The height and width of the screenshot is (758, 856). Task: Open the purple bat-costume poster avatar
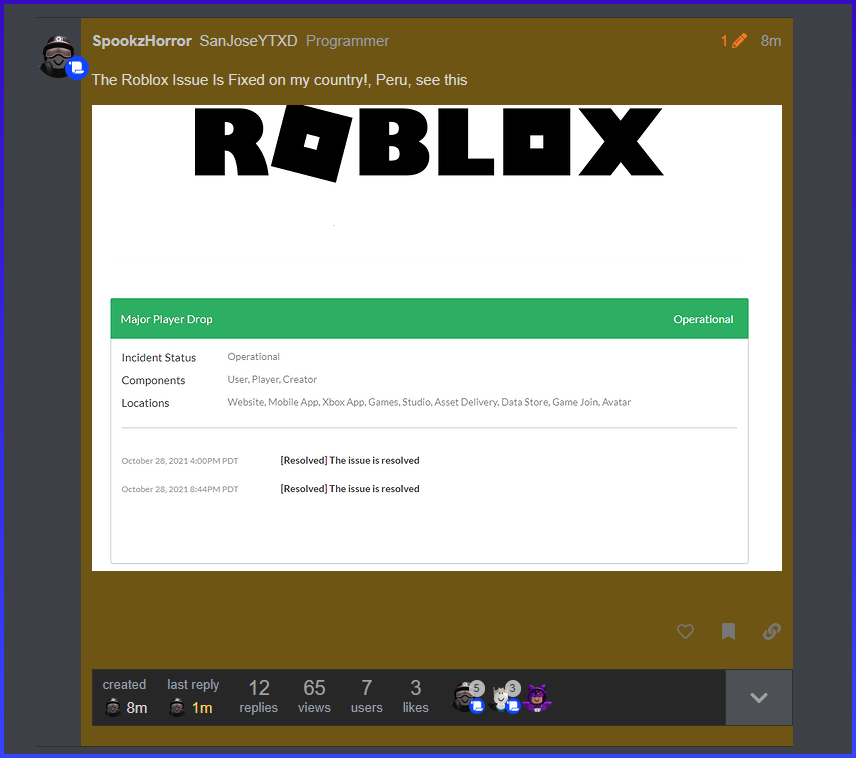[x=537, y=698]
